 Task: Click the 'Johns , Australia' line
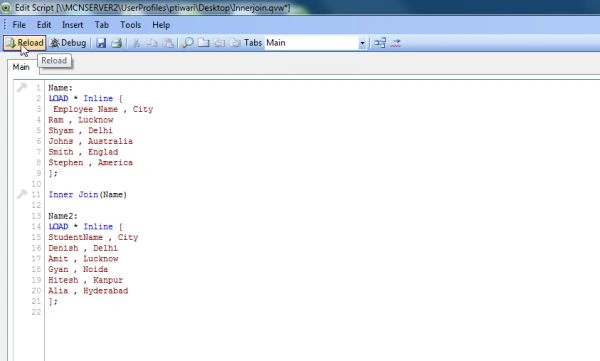tap(90, 141)
